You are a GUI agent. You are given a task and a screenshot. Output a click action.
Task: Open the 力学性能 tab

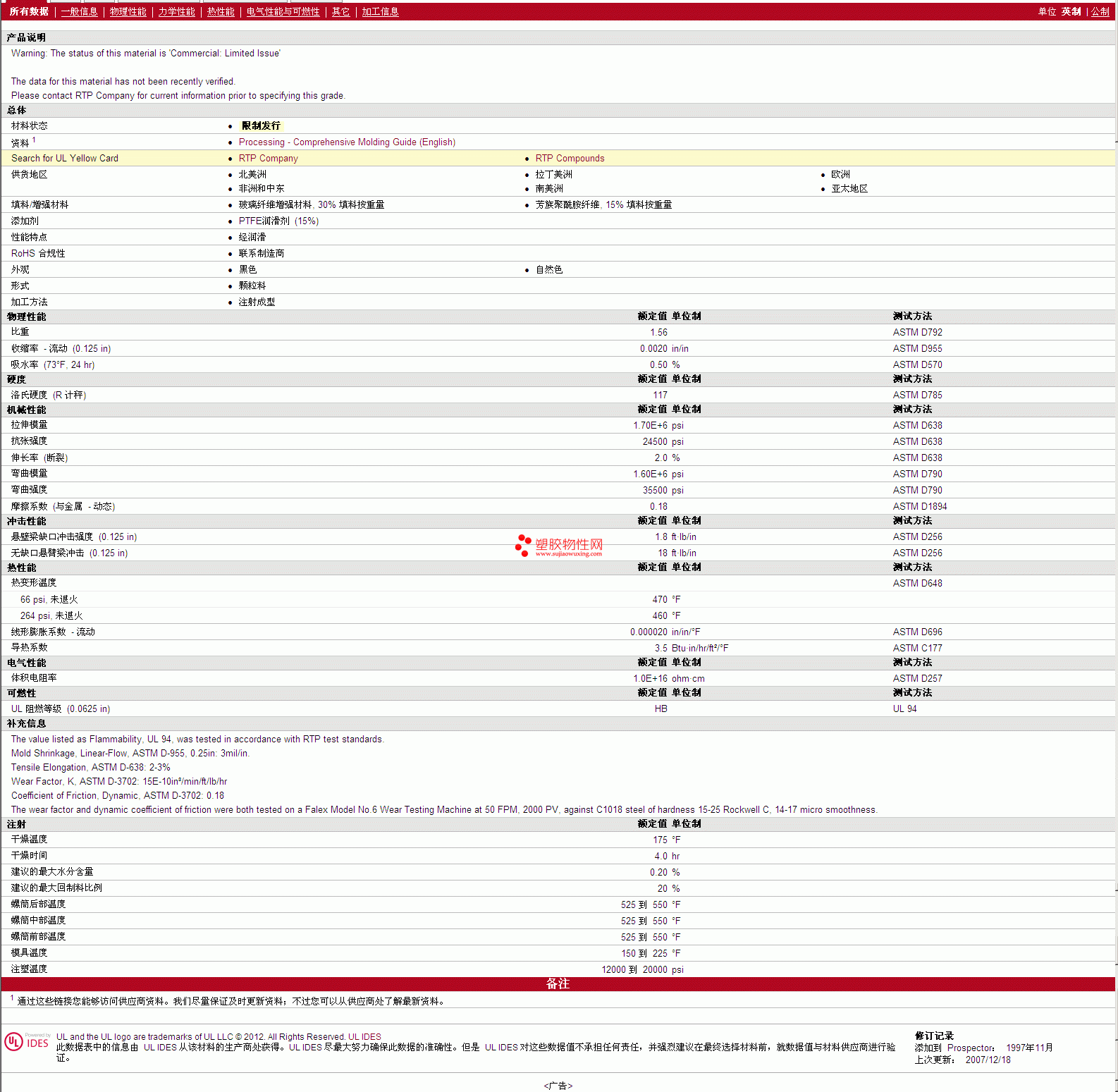click(x=176, y=11)
